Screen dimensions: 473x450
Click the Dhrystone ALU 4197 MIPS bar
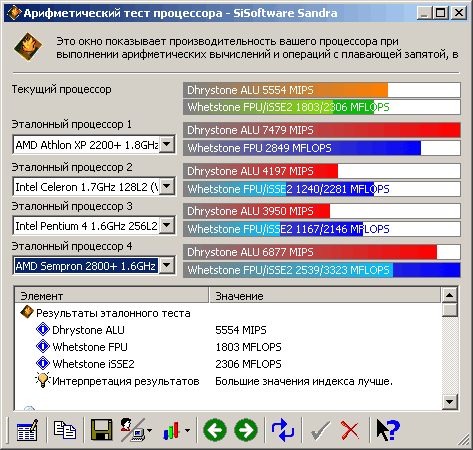tap(322, 171)
